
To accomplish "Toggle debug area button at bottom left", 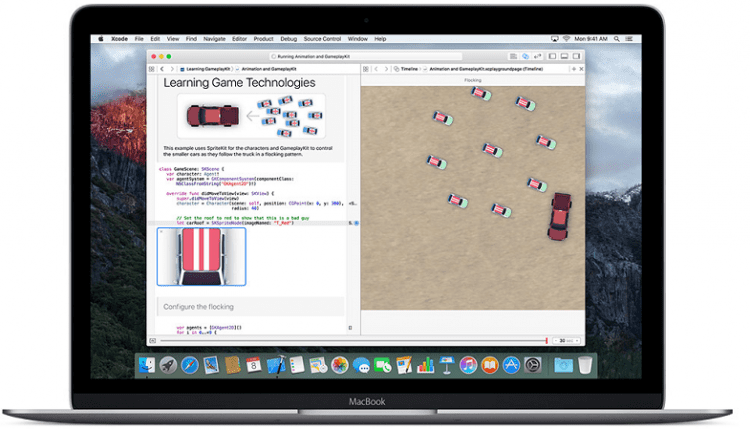I will (153, 341).
